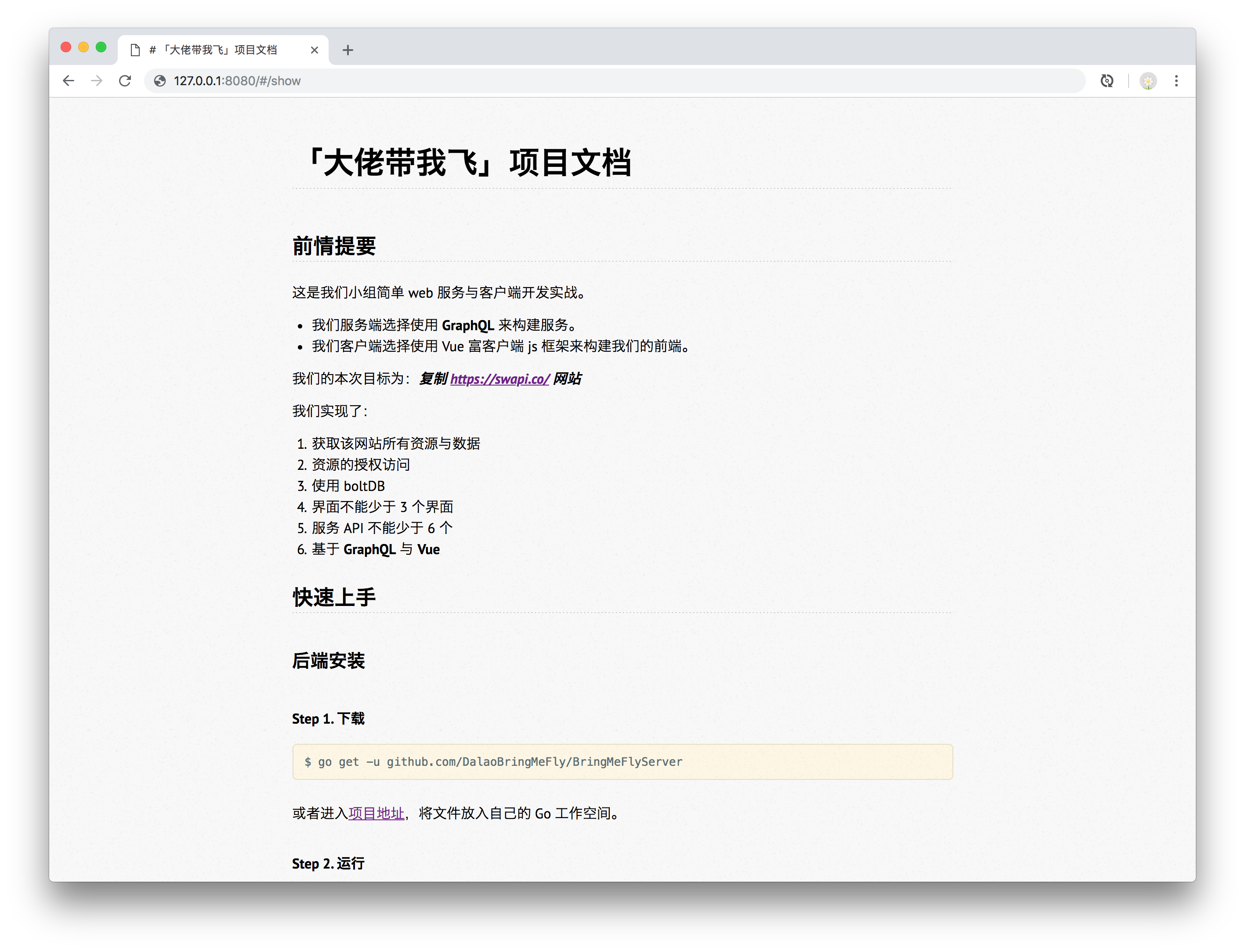Click list item 获取该网站所有资源与数据
The width and height of the screenshot is (1245, 952).
coord(396,443)
